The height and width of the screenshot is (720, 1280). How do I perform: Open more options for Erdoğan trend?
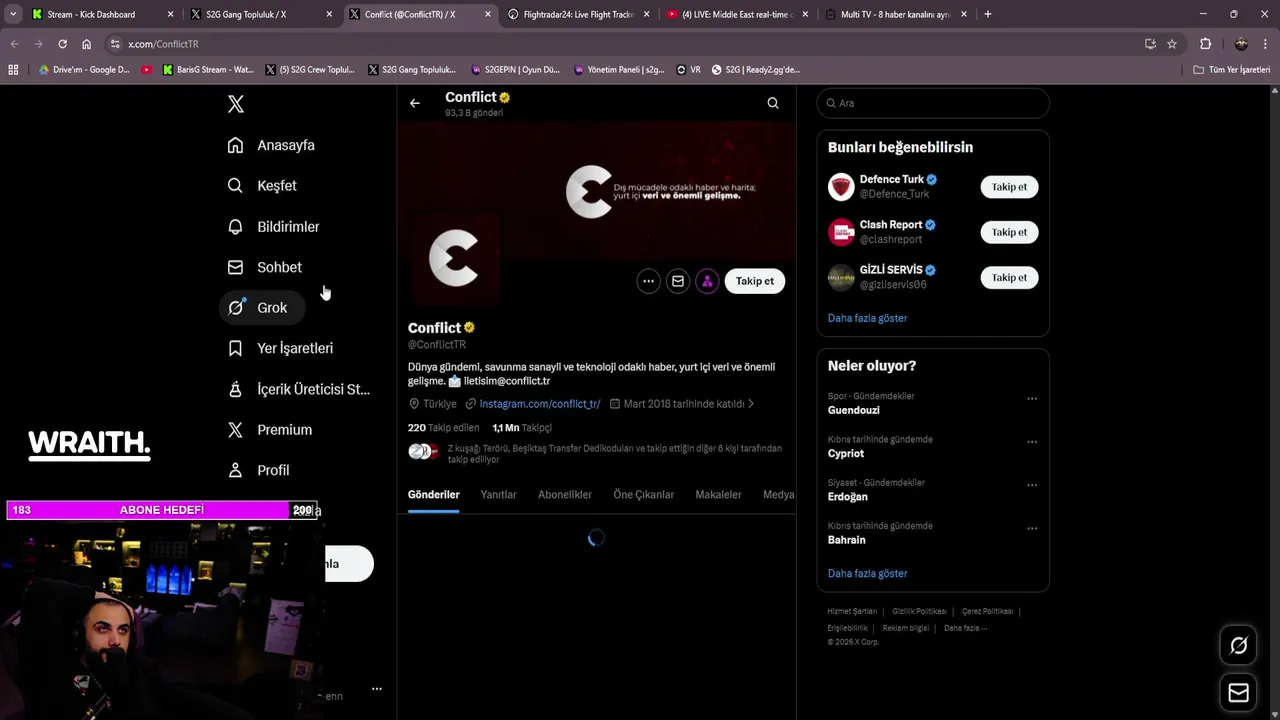(1032, 485)
